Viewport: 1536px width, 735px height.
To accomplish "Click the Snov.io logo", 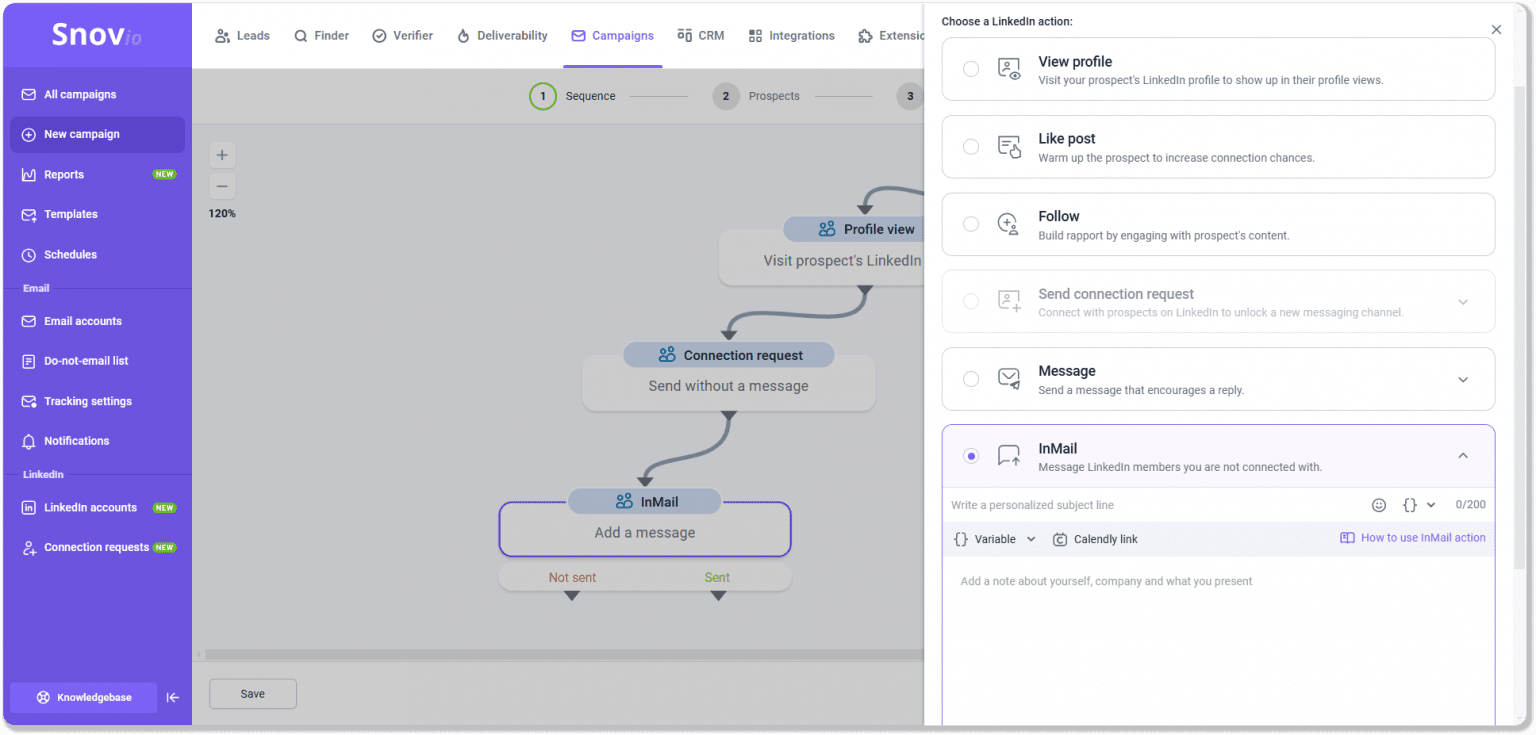I will [97, 36].
